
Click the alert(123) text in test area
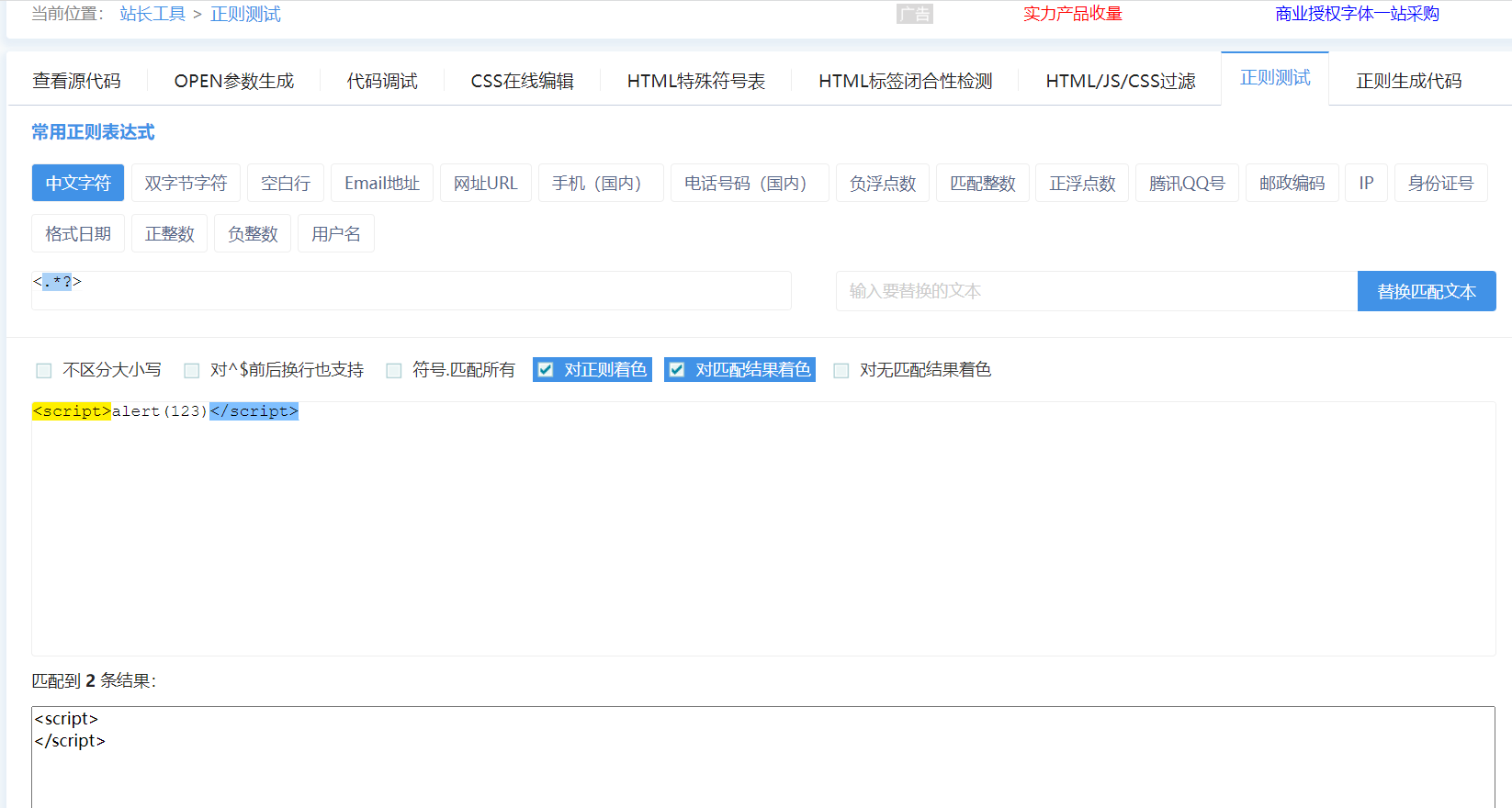click(160, 411)
